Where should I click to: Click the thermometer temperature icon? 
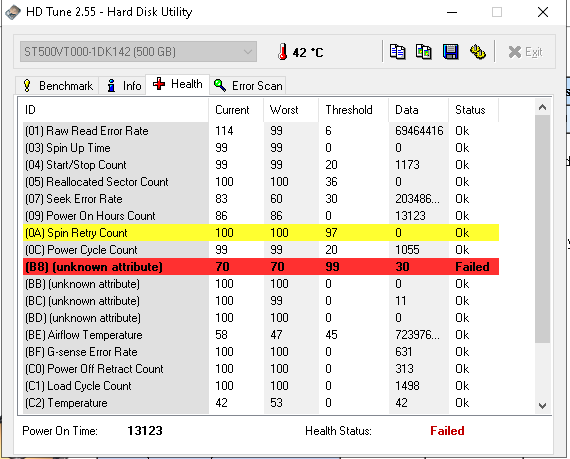click(x=282, y=52)
